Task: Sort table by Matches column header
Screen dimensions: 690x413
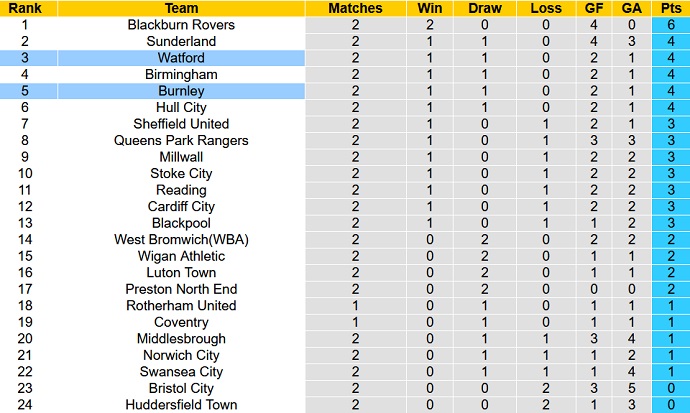Action: pos(355,8)
